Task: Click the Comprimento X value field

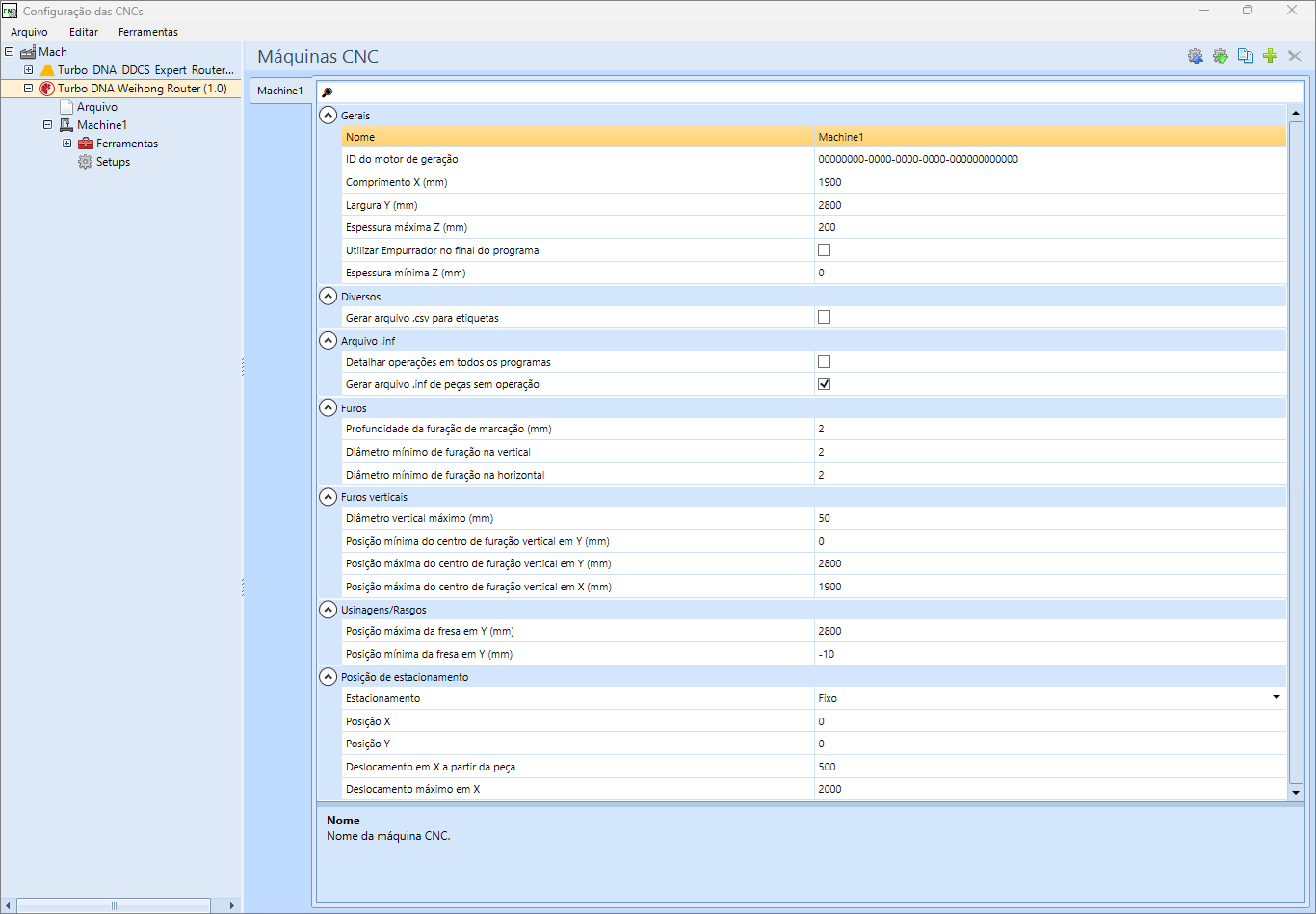Action: click(1048, 182)
